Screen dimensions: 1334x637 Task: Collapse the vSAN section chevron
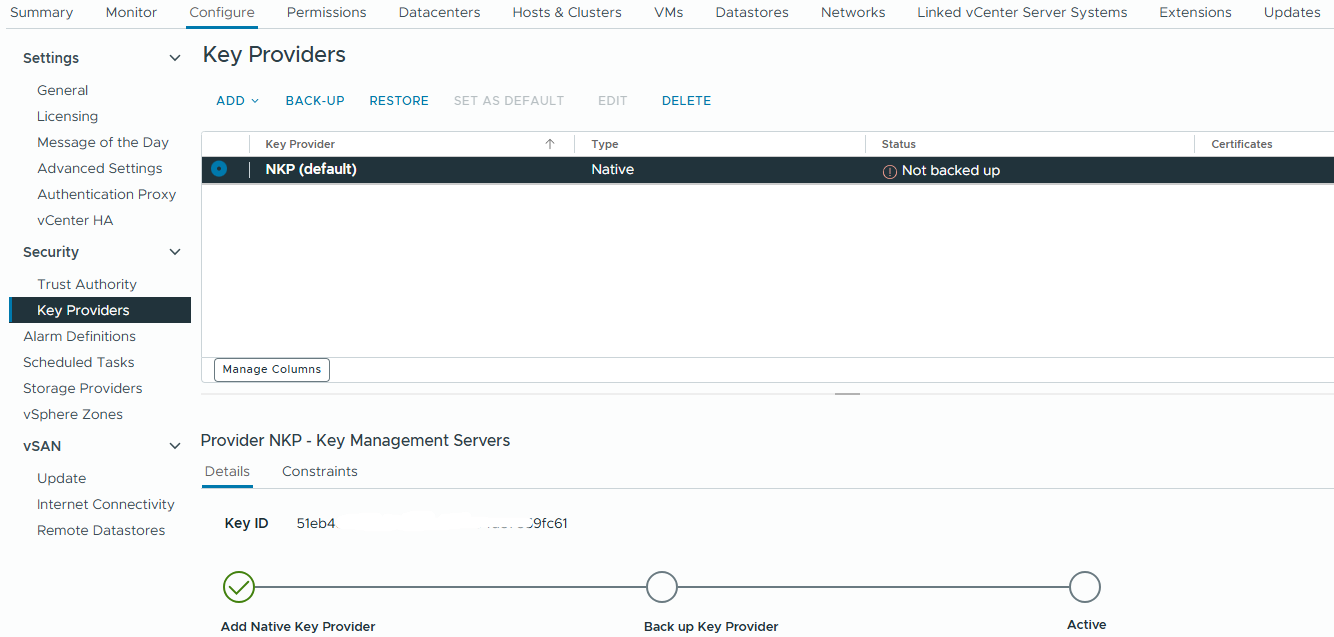pos(175,446)
